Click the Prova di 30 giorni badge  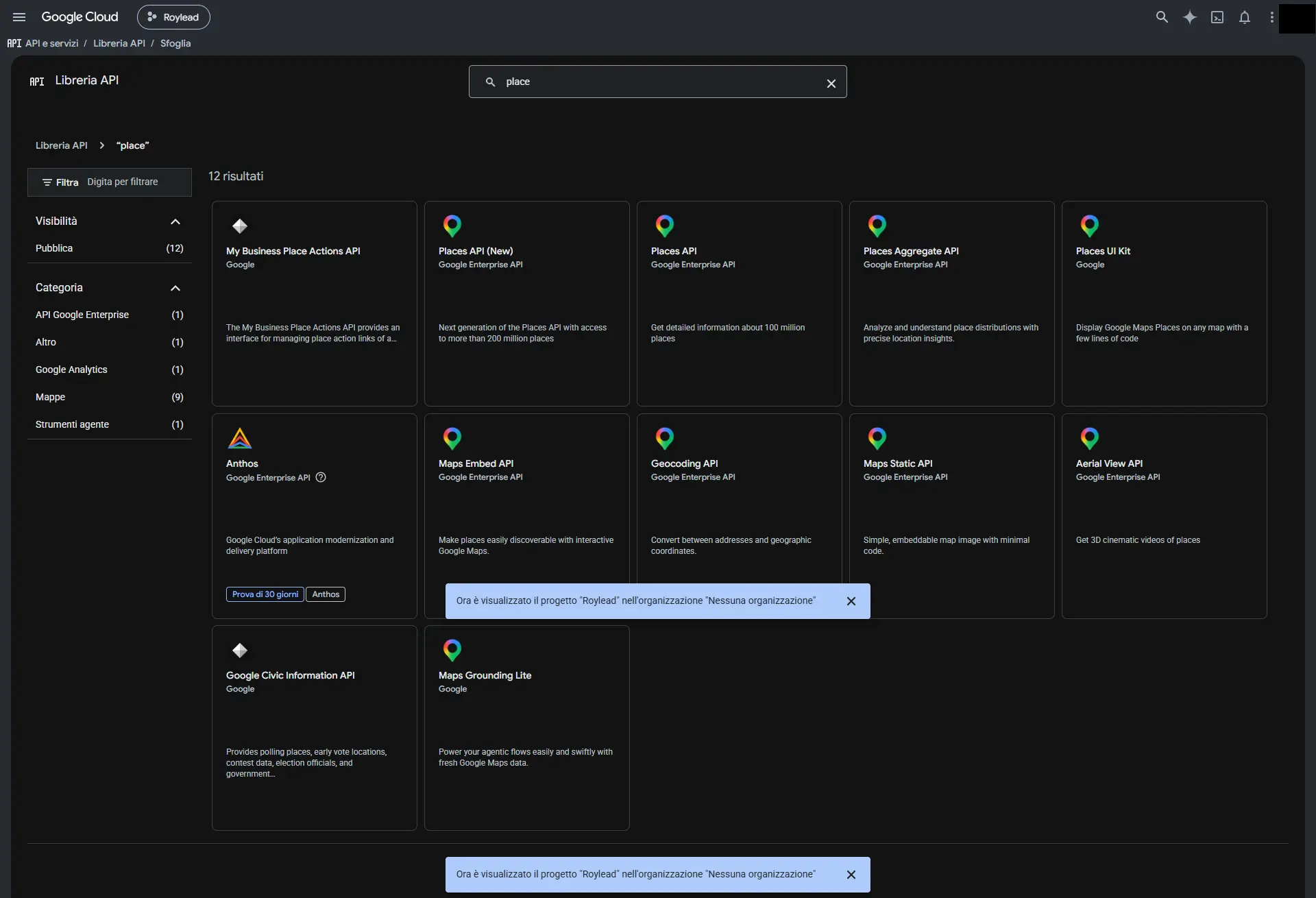265,594
